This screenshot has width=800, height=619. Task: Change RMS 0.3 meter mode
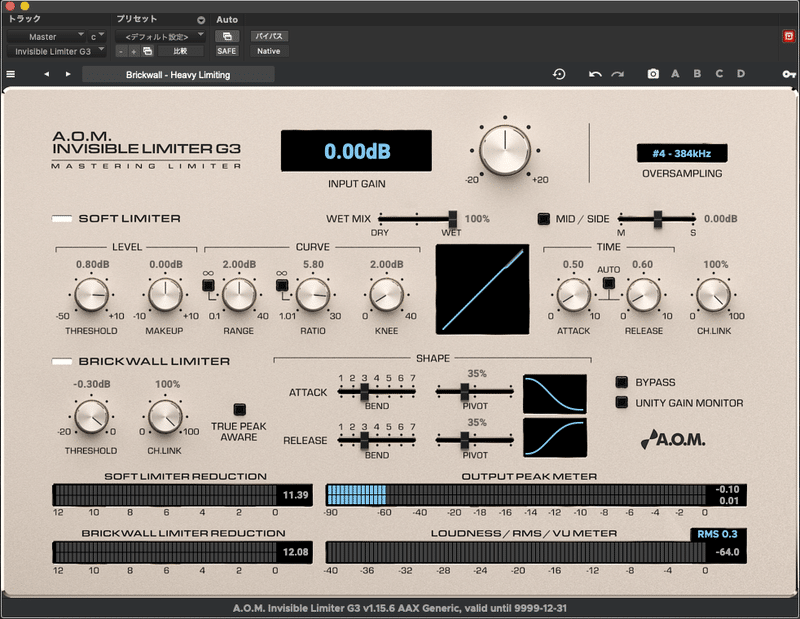click(717, 534)
